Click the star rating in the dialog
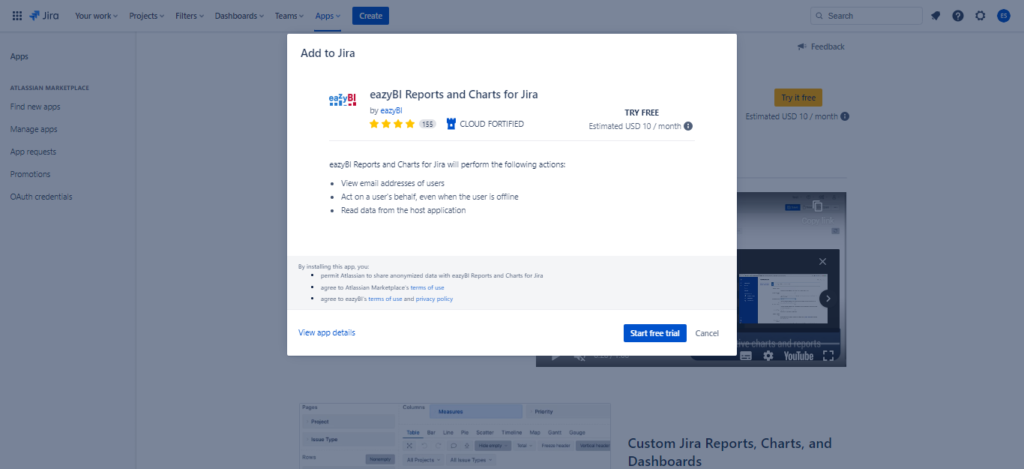Screen dimensions: 1024x469 pyautogui.click(x=392, y=123)
